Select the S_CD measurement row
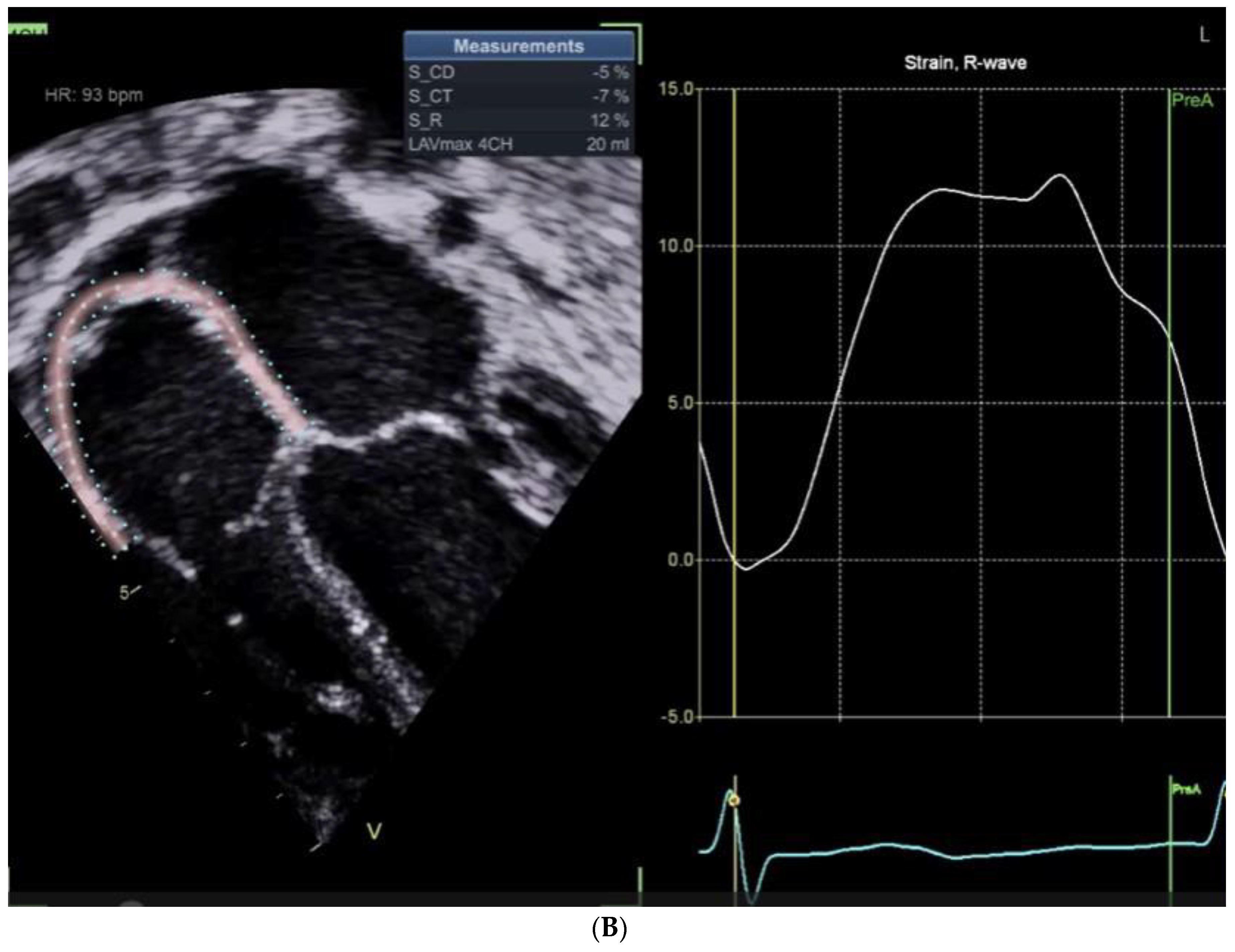1235x952 pixels. [518, 72]
